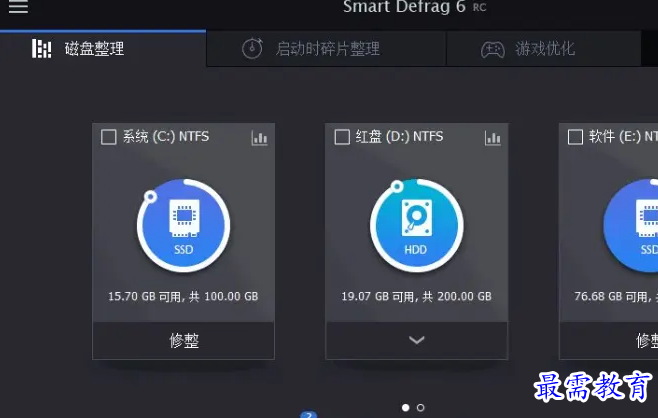Image resolution: width=658 pixels, height=418 pixels.
Task: Open the chart report for drive C:
Action: [x=259, y=138]
